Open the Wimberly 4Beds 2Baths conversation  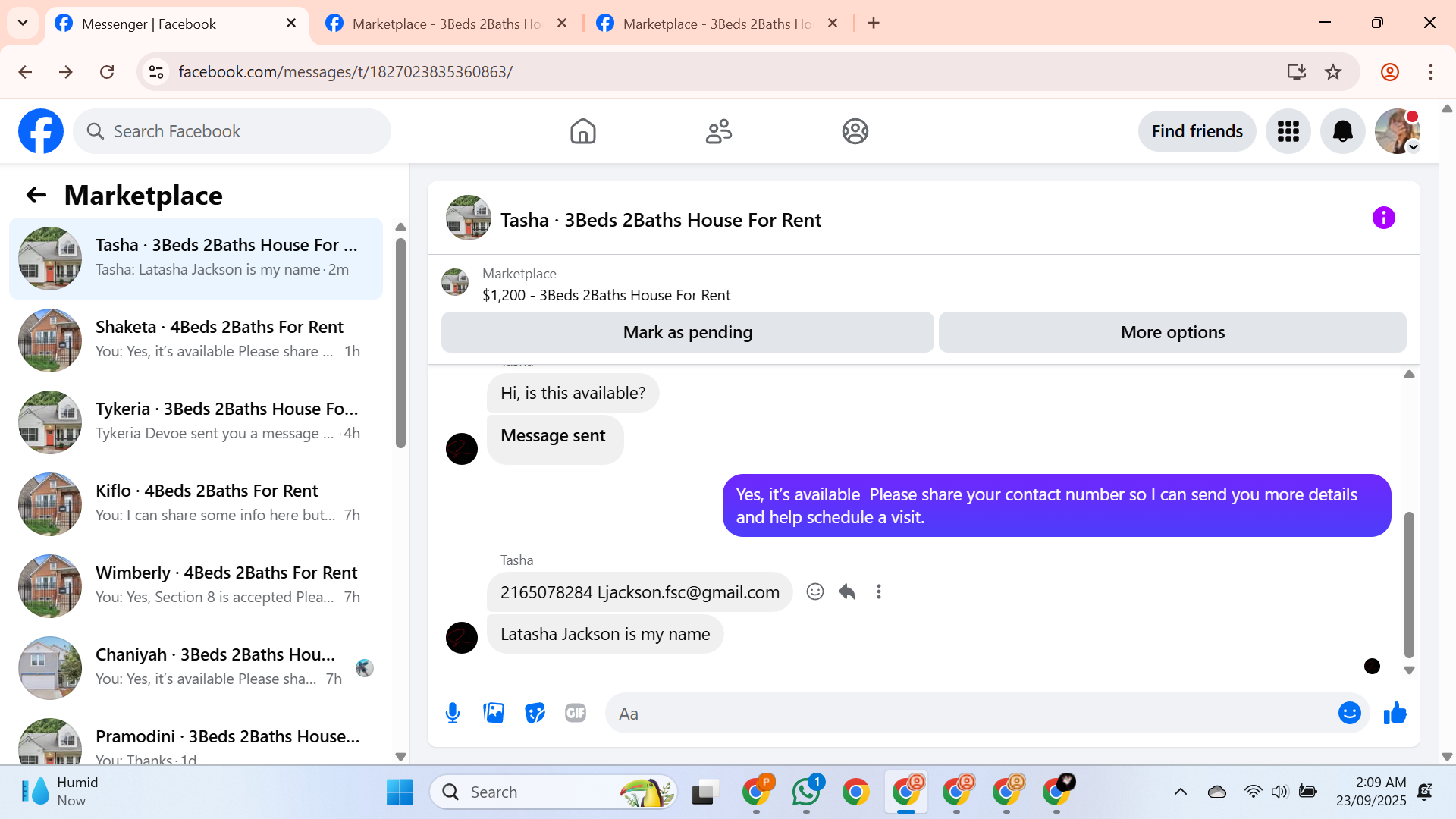click(x=196, y=586)
